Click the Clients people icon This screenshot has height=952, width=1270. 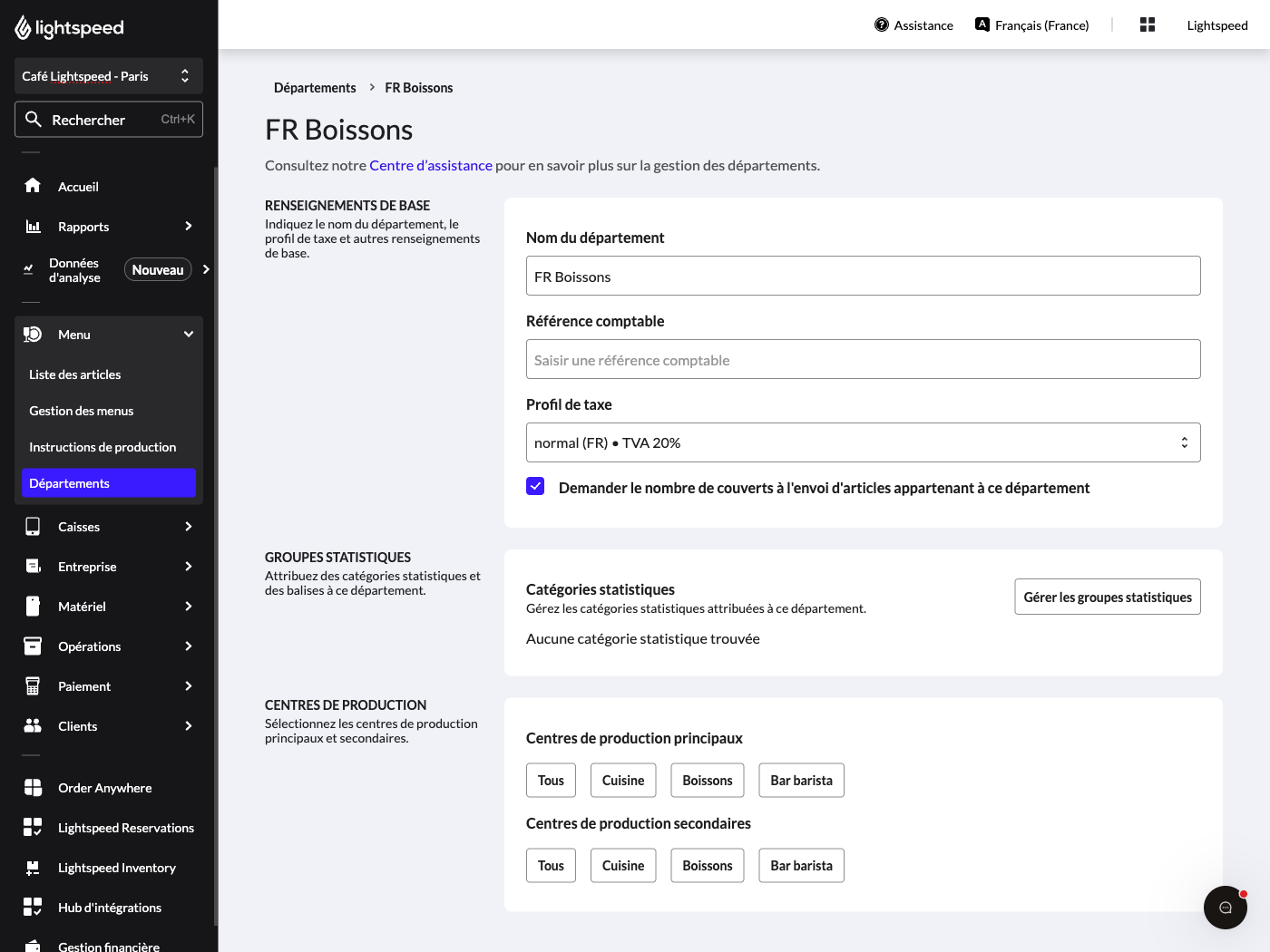click(33, 725)
